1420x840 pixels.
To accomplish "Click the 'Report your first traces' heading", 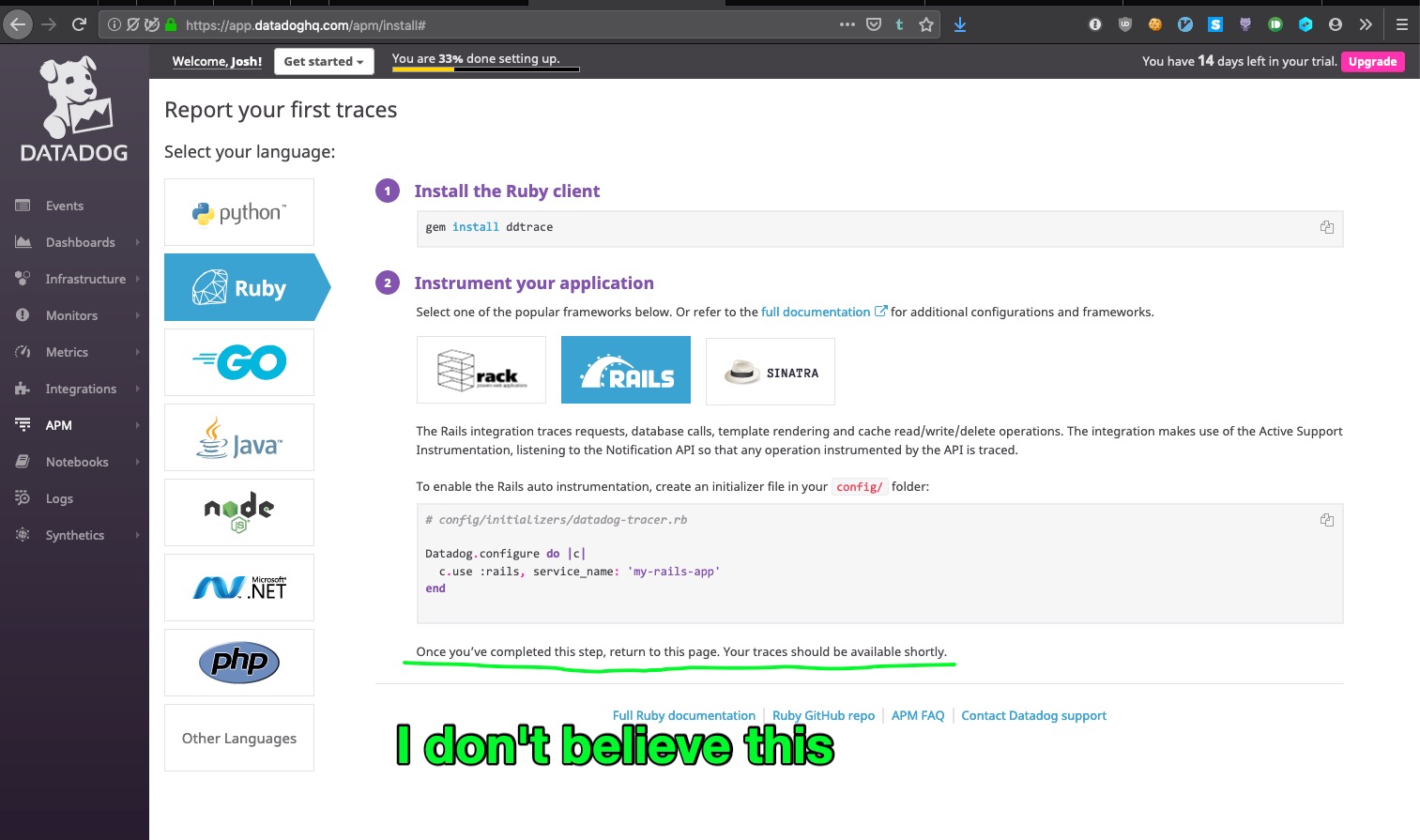I will (281, 110).
